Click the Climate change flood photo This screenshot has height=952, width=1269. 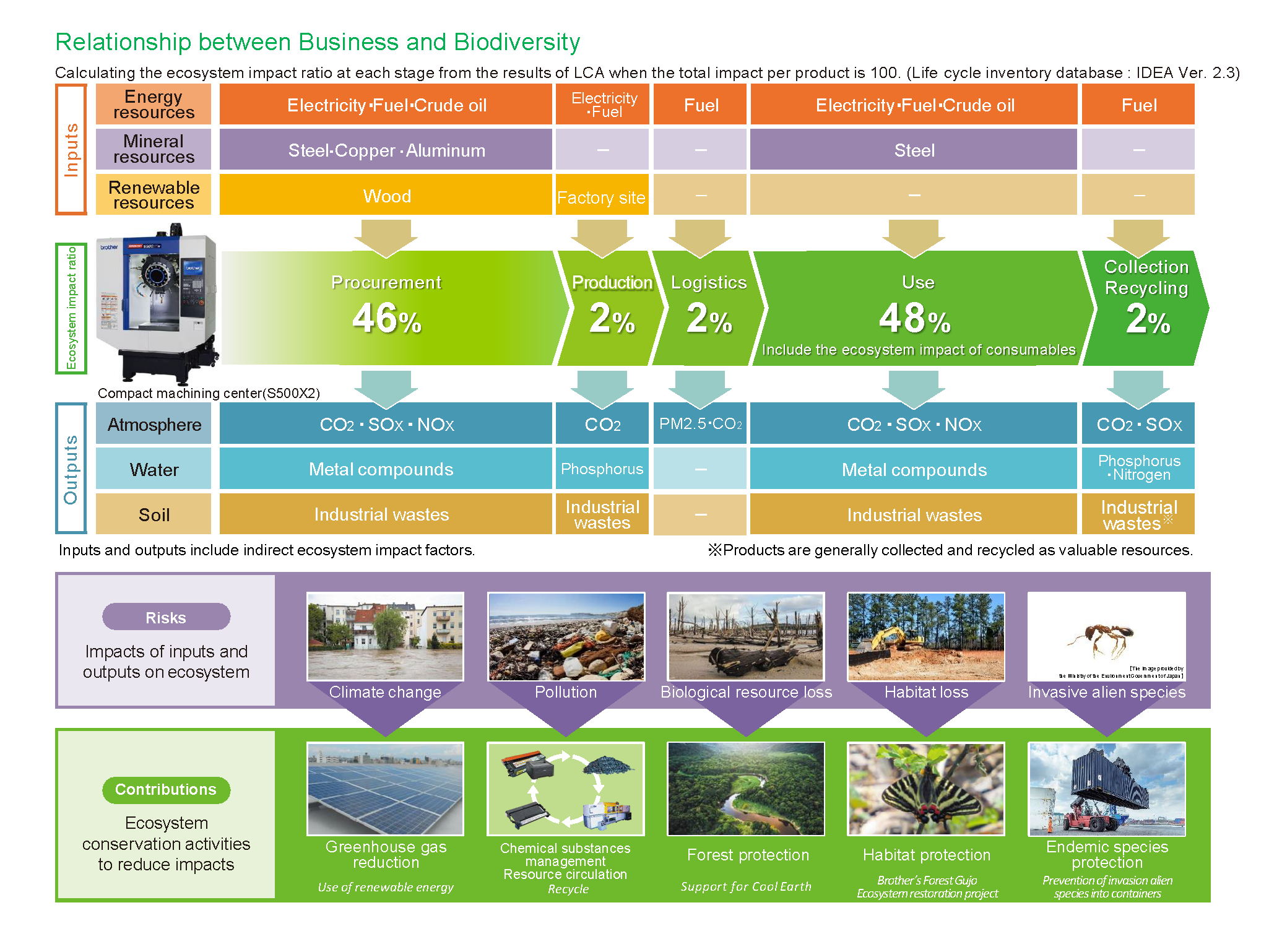click(385, 636)
